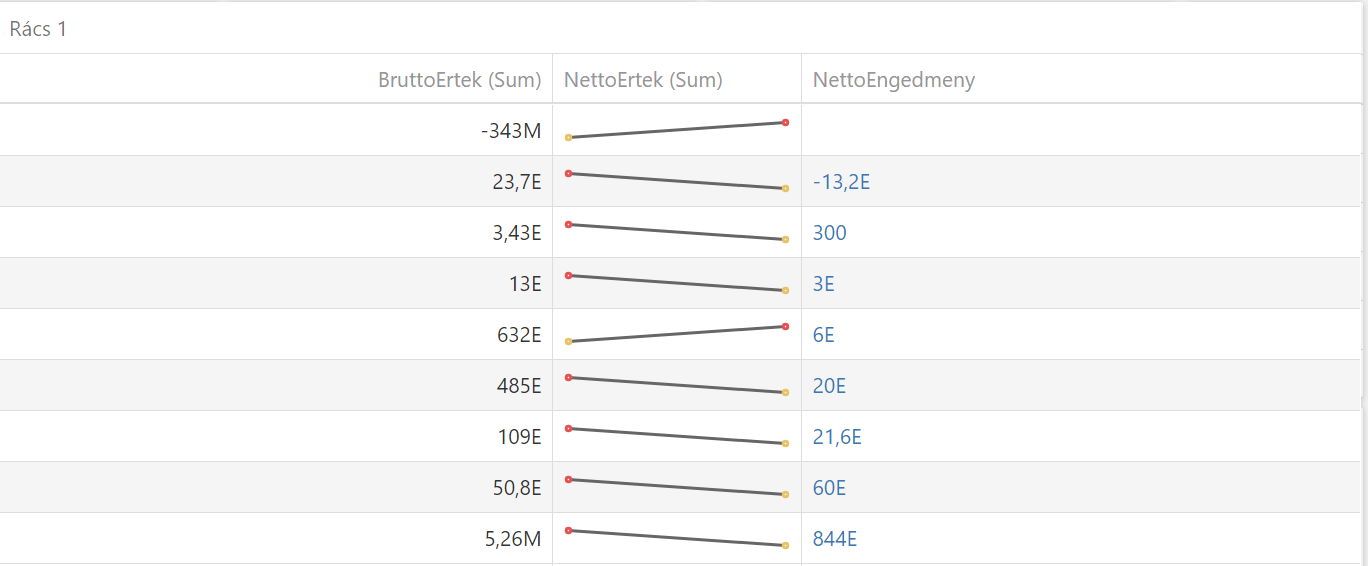Viewport: 1368px width, 566px height.
Task: Click the 5,26M BruttoErtek cell
Action: [x=513, y=539]
